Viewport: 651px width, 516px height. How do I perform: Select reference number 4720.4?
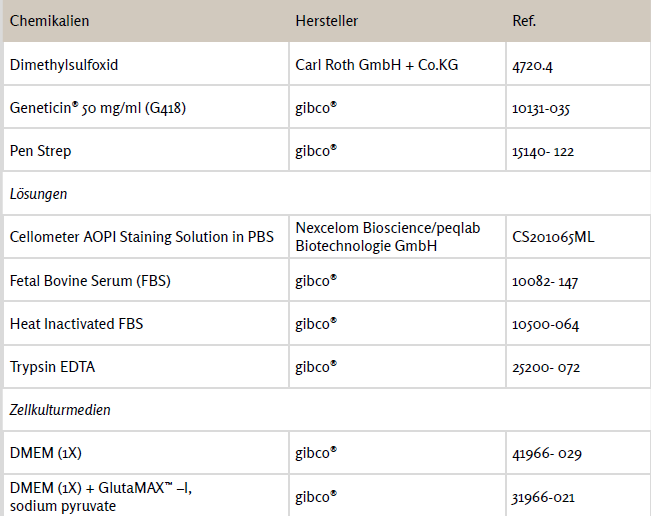pyautogui.click(x=531, y=65)
